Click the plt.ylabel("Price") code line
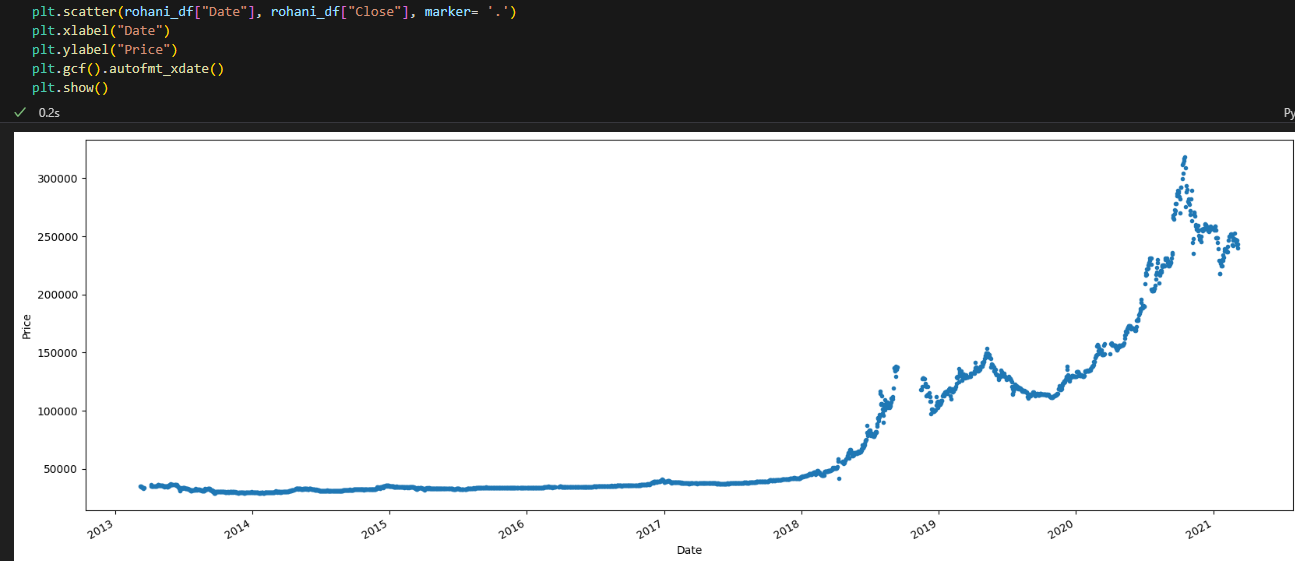Screen dimensions: 1295x561 [104, 49]
